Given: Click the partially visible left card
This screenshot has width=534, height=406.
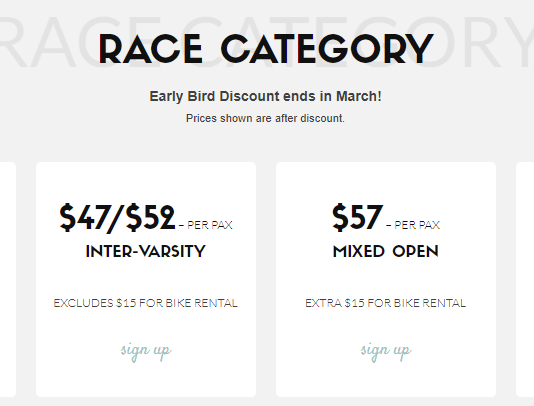Looking at the screenshot, I should pyautogui.click(x=8, y=279).
